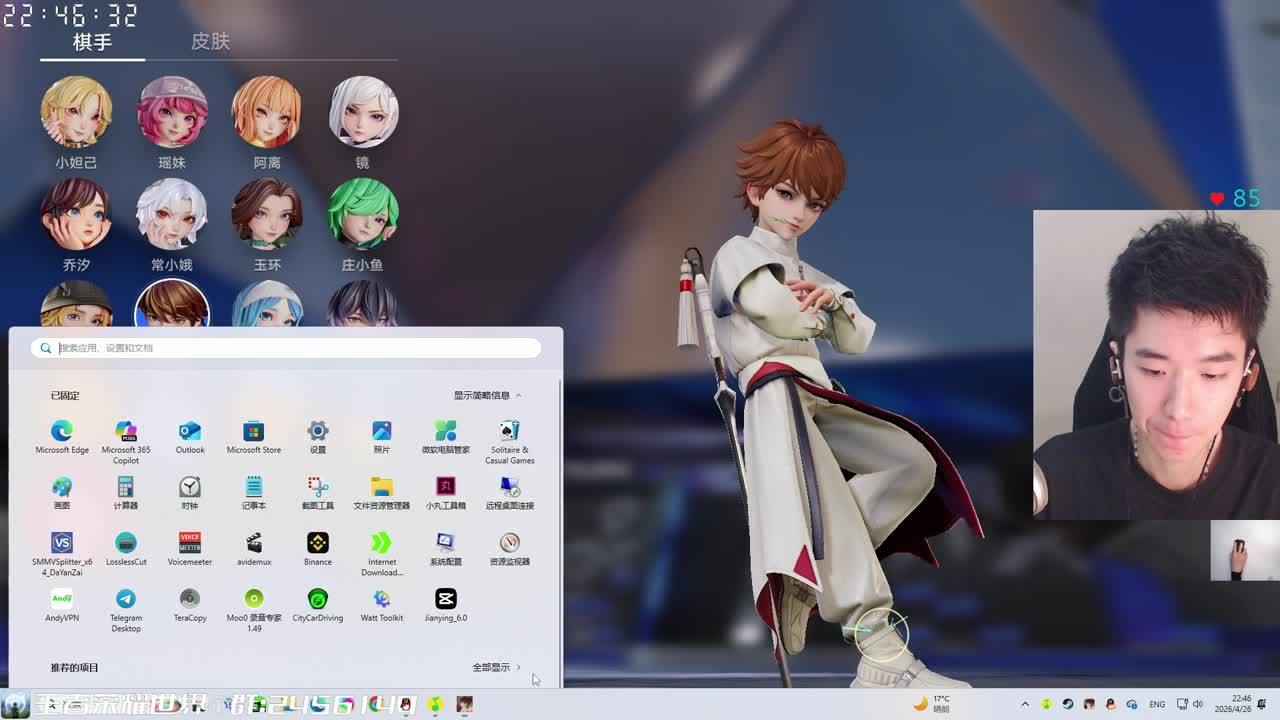Toggle the ENG input language indicator
Screen dimensions: 1280x720
coord(1157,704)
